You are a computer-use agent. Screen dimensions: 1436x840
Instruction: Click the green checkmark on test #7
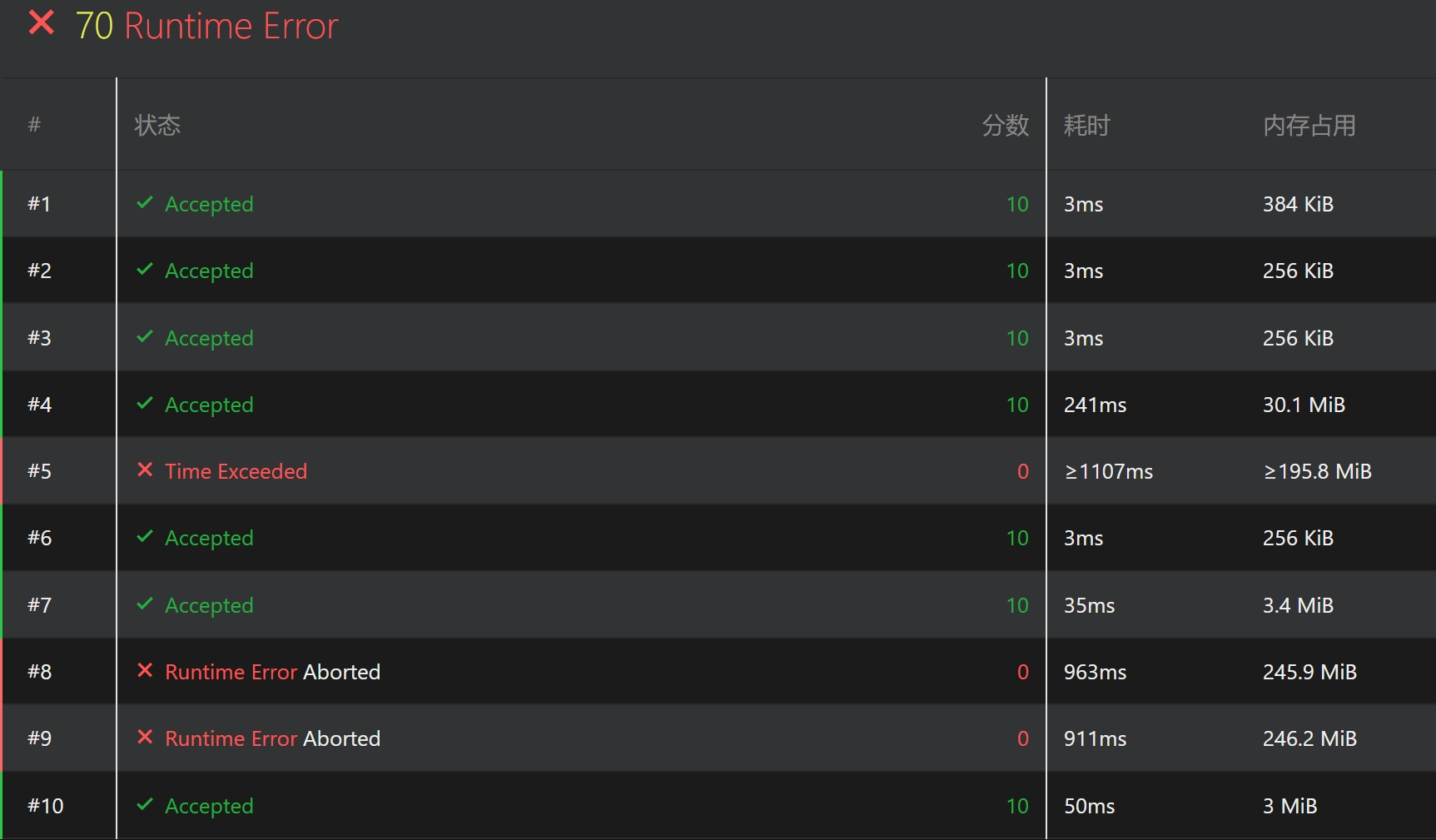(145, 604)
